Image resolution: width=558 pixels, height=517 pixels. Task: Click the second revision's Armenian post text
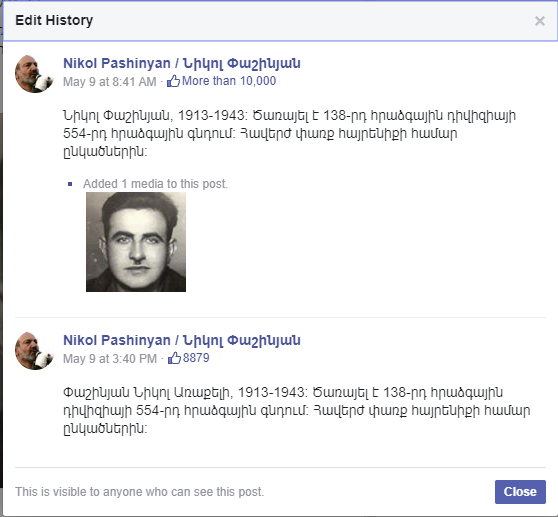296,410
